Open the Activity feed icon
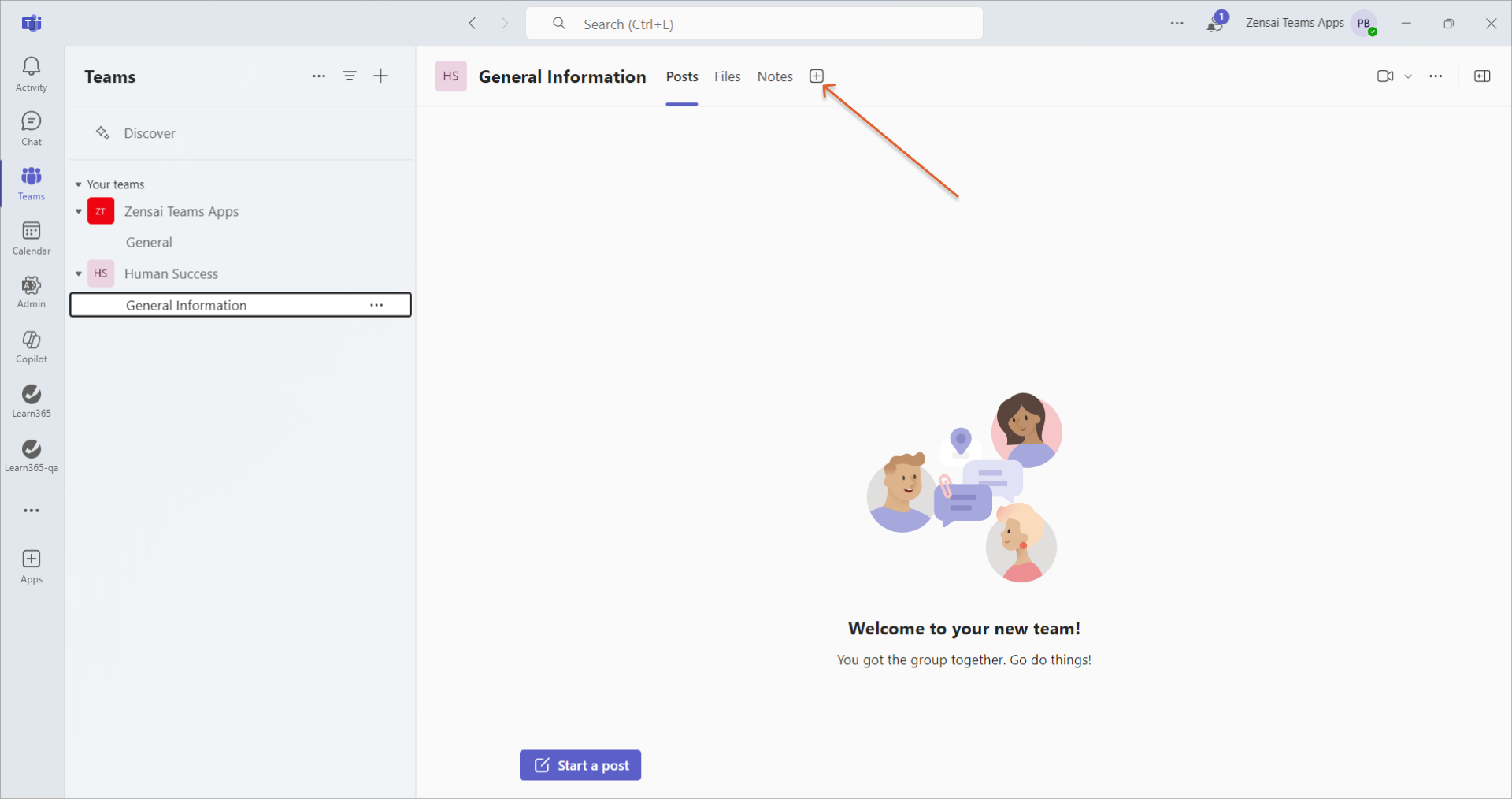This screenshot has height=799, width=1512. point(31,74)
